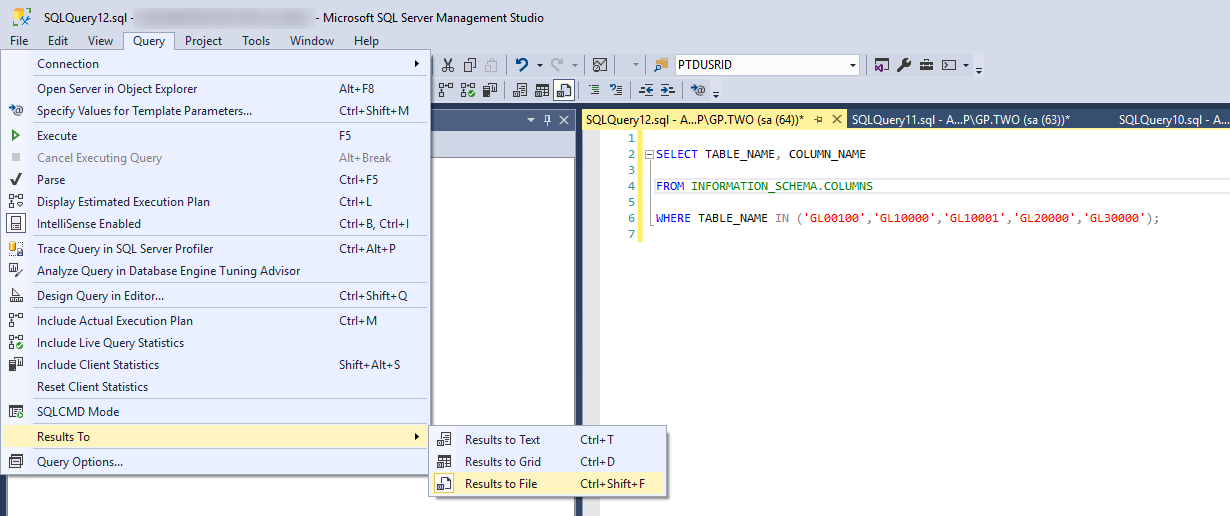Image resolution: width=1230 pixels, height=516 pixels.
Task: Open the PTDUSRID database dropdown
Action: pos(852,65)
